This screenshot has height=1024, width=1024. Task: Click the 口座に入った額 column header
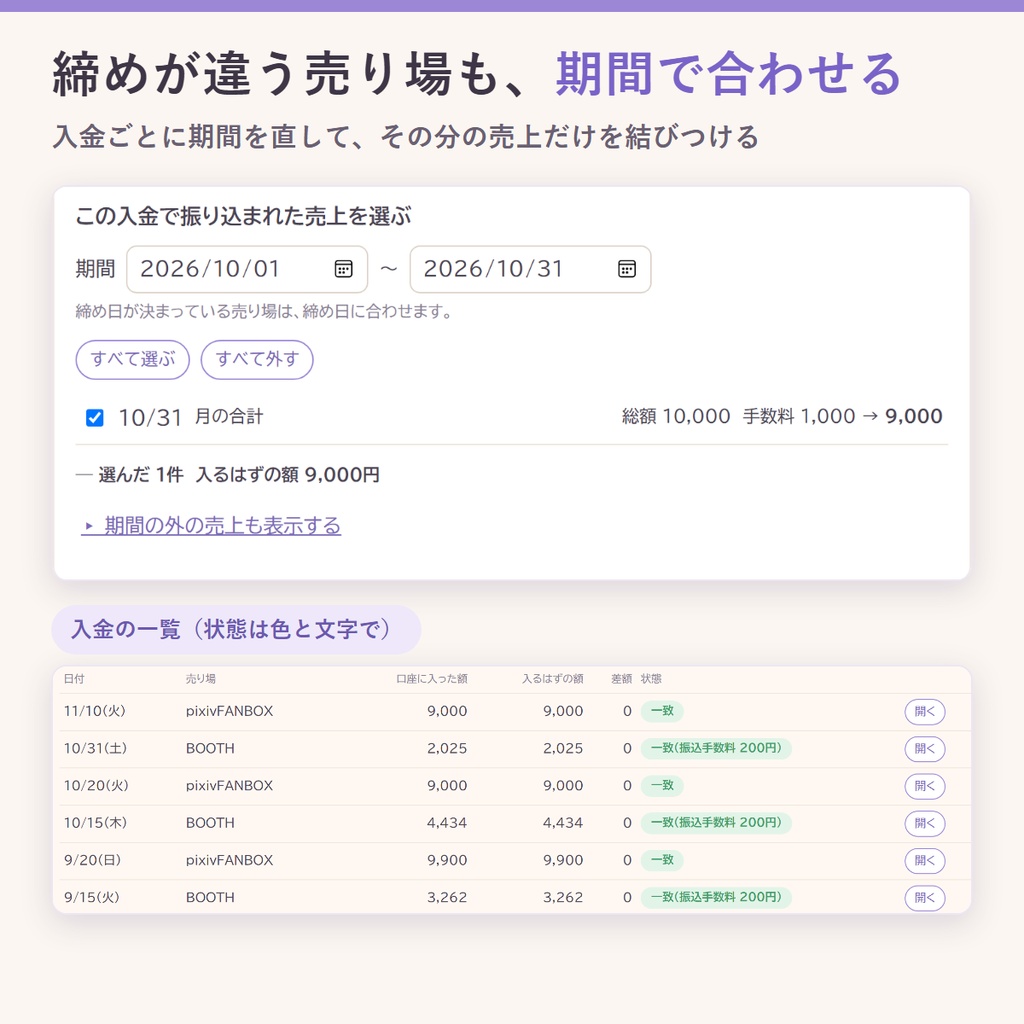pyautogui.click(x=432, y=679)
